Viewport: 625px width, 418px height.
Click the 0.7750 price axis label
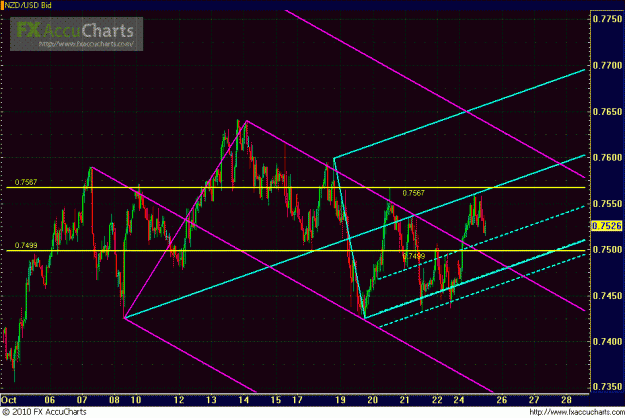[607, 19]
